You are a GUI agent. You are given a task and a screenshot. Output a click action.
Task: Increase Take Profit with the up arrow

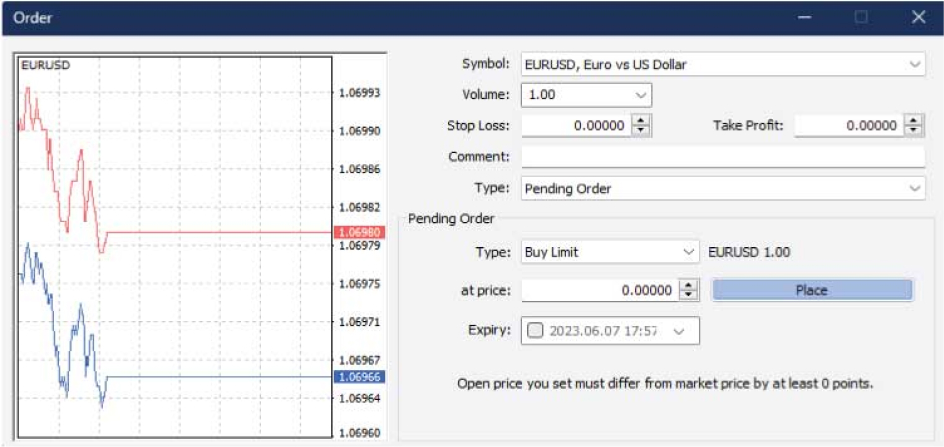point(914,120)
